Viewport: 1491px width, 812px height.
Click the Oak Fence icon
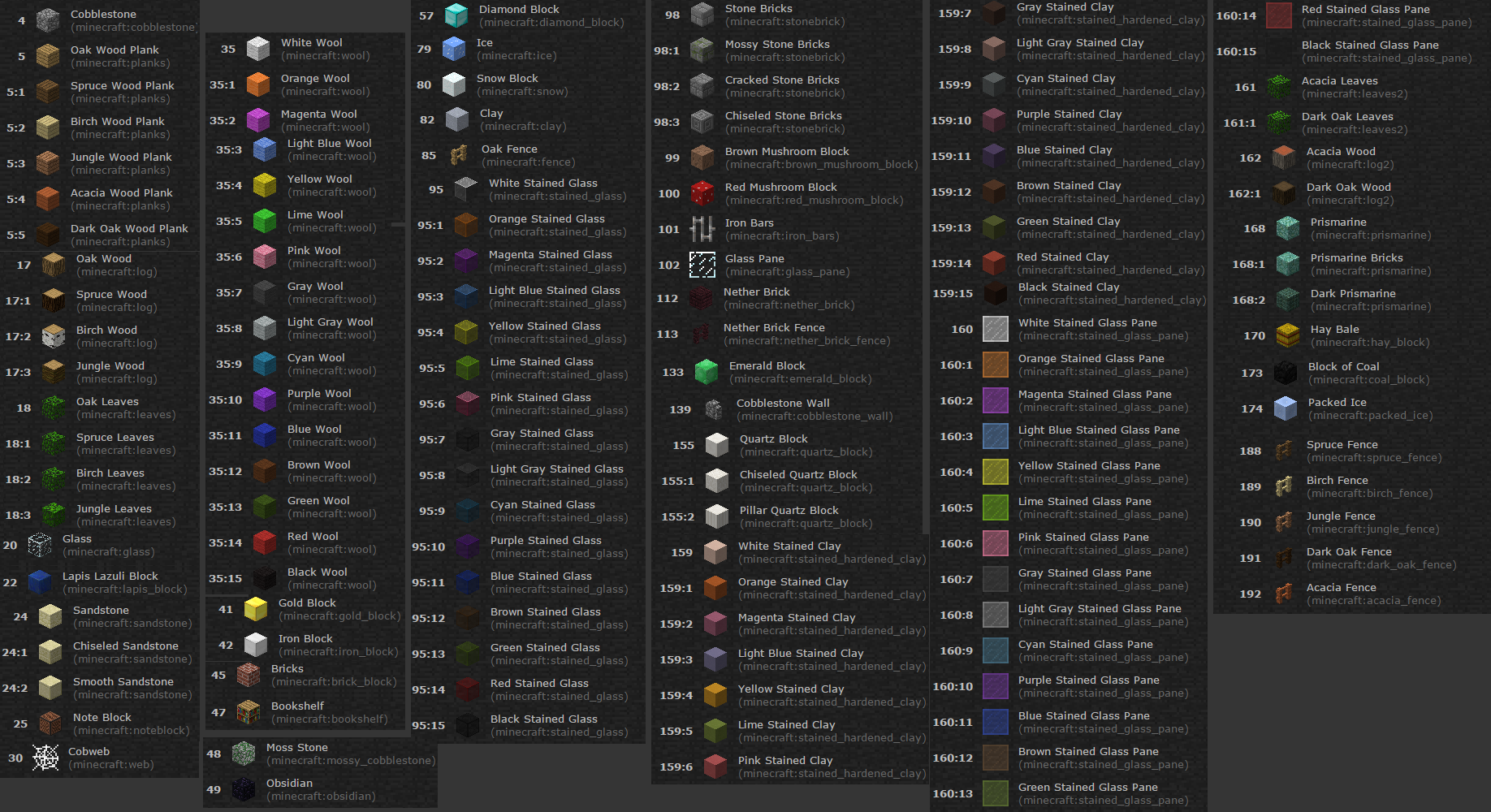point(459,155)
